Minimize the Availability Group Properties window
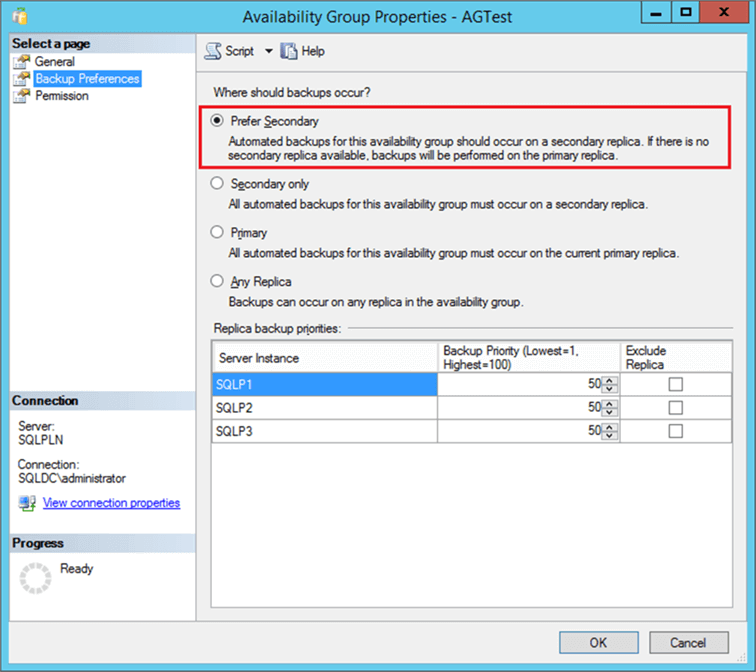Image resolution: width=756 pixels, height=672 pixels. pos(656,12)
